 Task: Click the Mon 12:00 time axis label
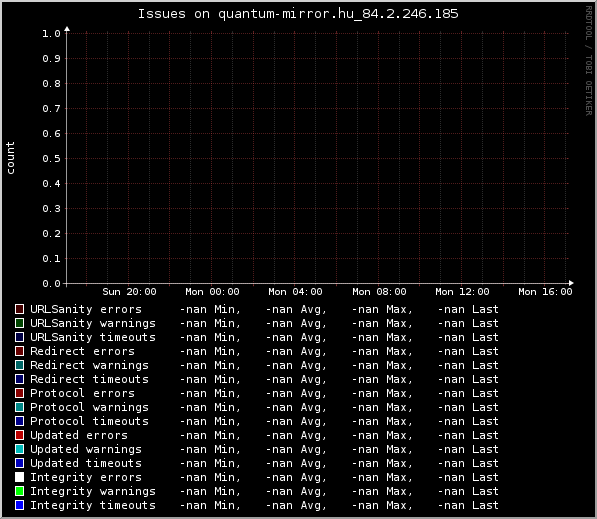462,292
